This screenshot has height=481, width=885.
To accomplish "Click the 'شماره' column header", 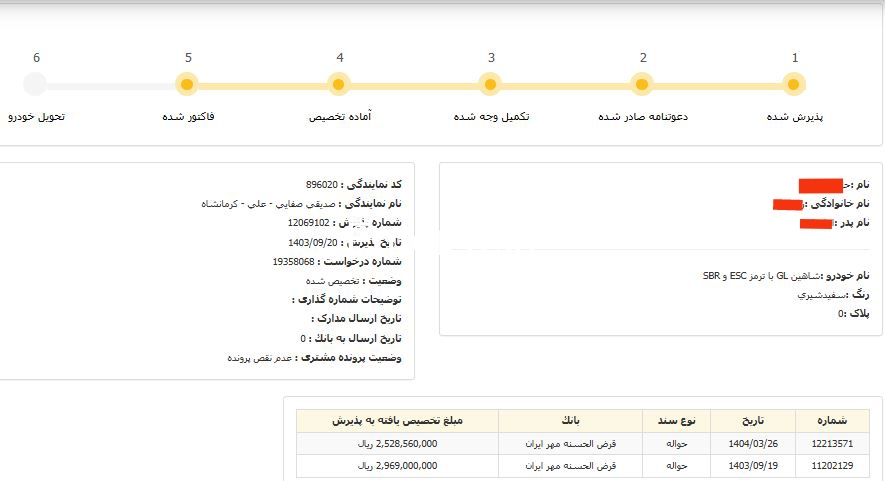I will 830,420.
